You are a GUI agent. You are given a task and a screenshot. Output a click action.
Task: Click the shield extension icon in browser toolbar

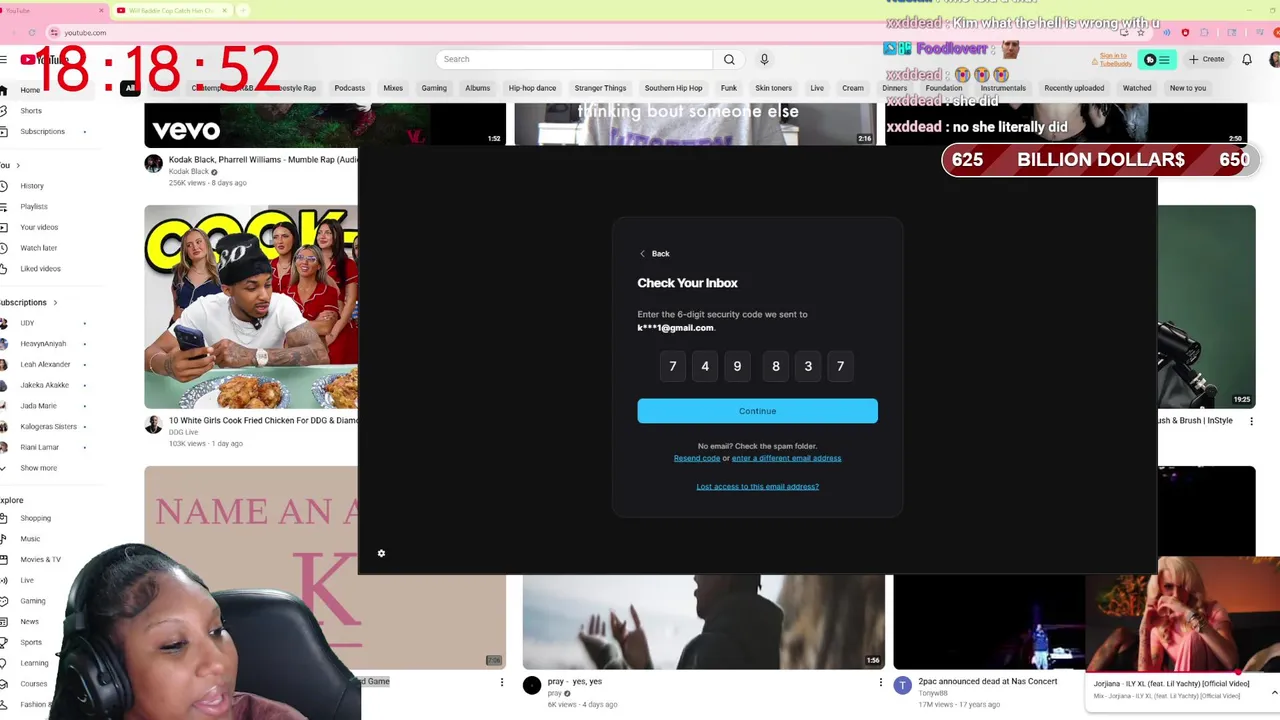pyautogui.click(x=1185, y=33)
